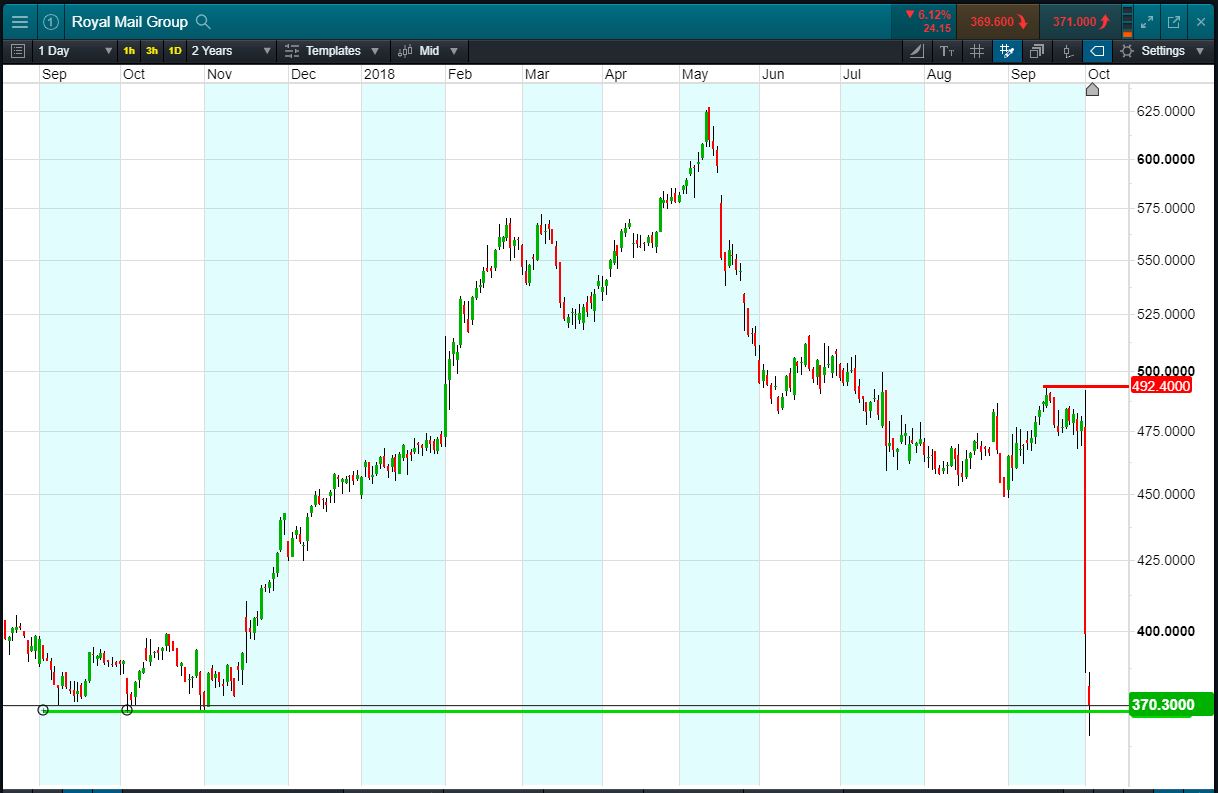Open the hamburger main menu
The width and height of the screenshot is (1218, 793).
(x=20, y=21)
